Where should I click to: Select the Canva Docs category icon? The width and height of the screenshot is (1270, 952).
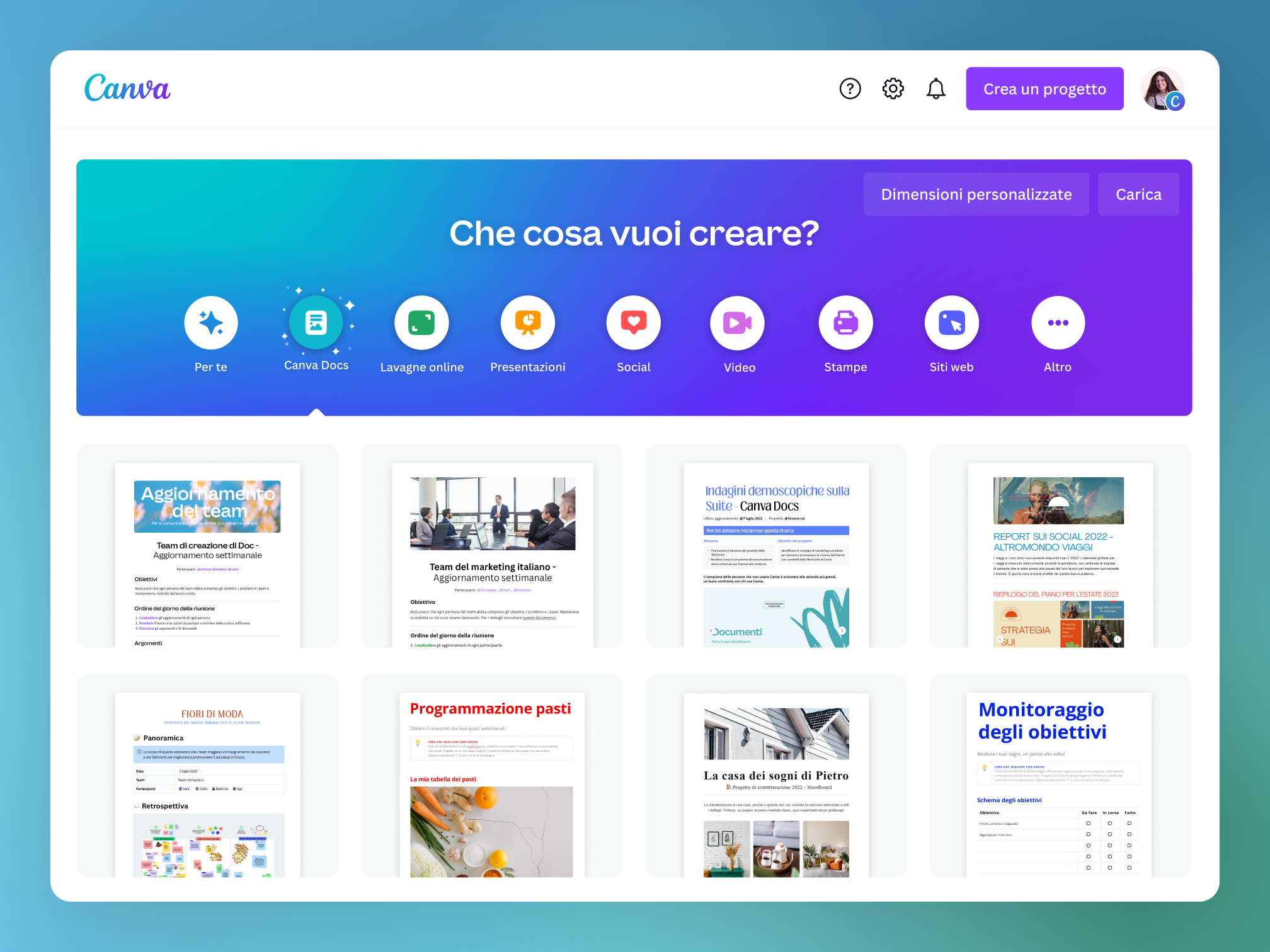pos(316,323)
